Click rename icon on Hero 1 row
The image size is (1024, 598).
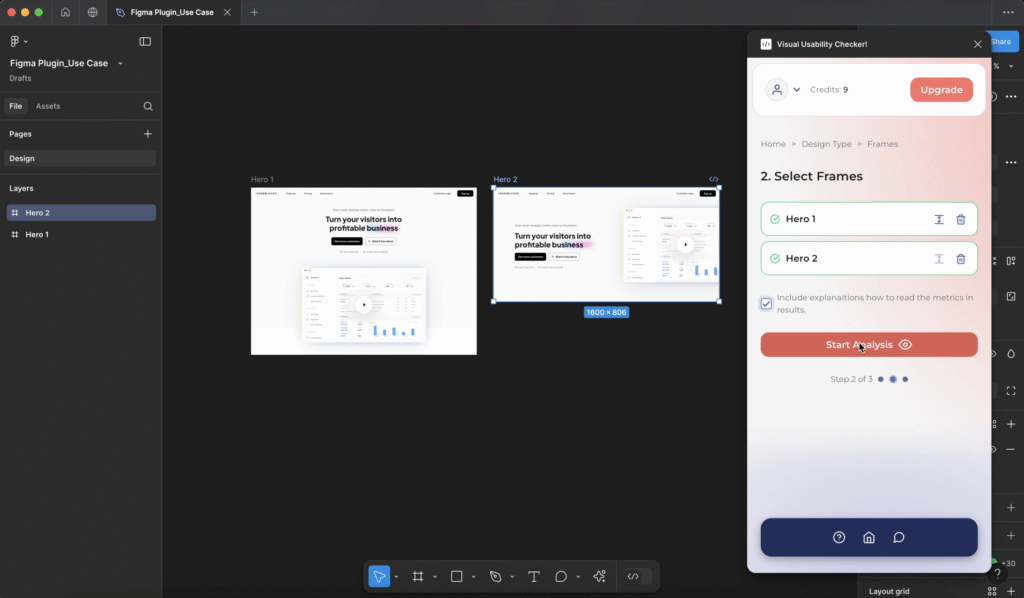[x=938, y=220]
